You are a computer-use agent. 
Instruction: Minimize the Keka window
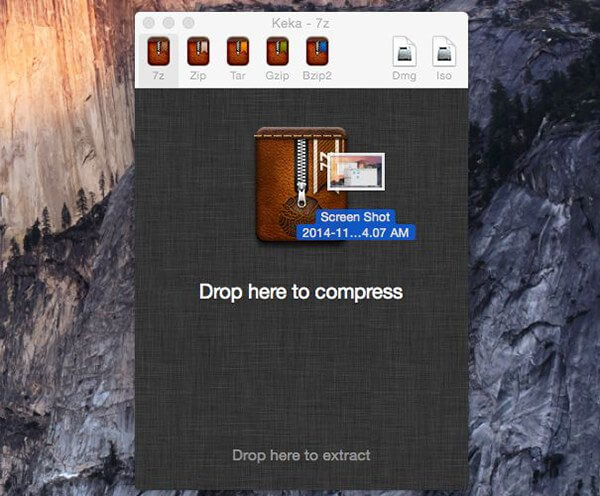(168, 22)
